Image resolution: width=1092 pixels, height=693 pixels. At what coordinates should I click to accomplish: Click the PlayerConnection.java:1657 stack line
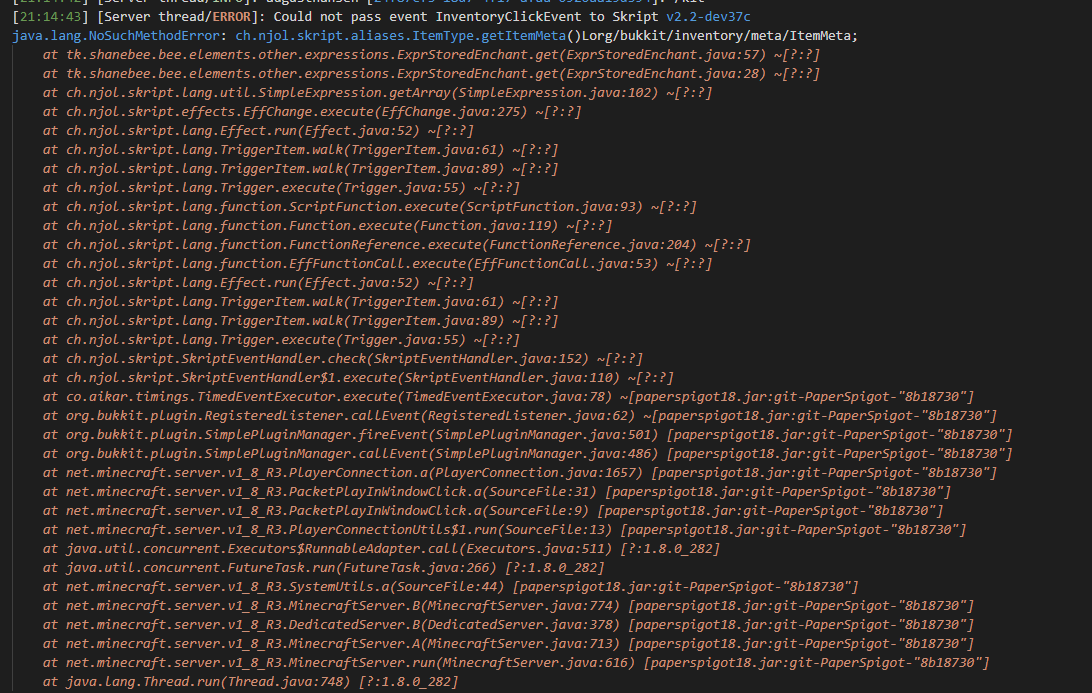520,473
